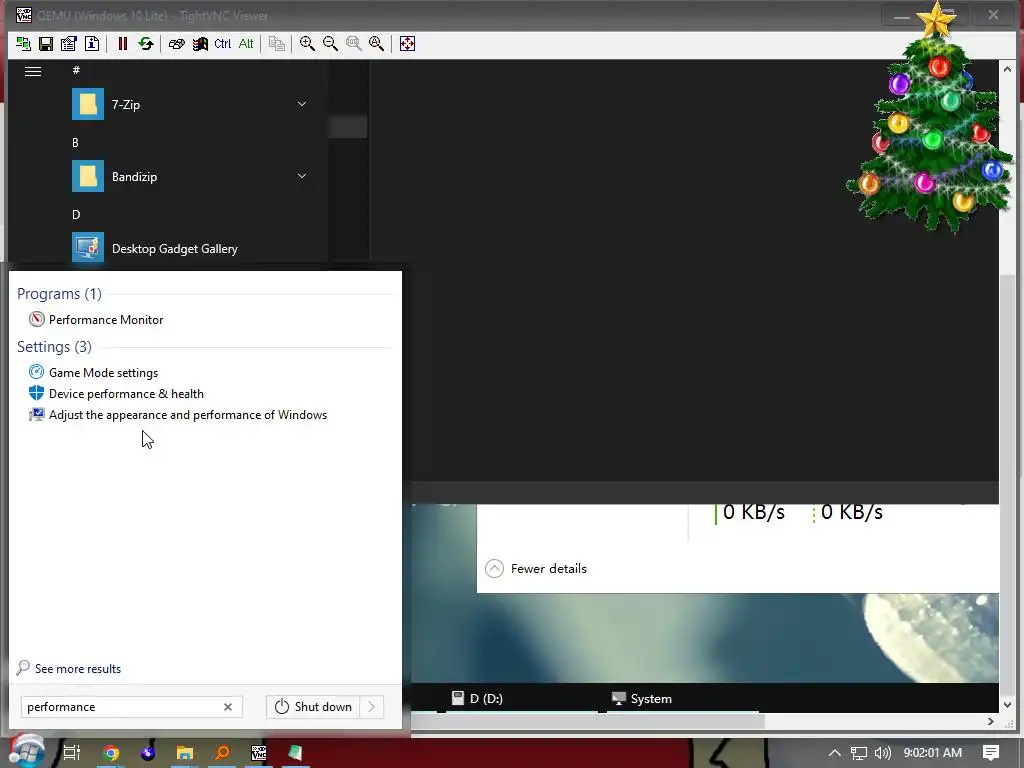
Task: Click the New connection icon in TightVNC toolbar
Action: (x=24, y=44)
